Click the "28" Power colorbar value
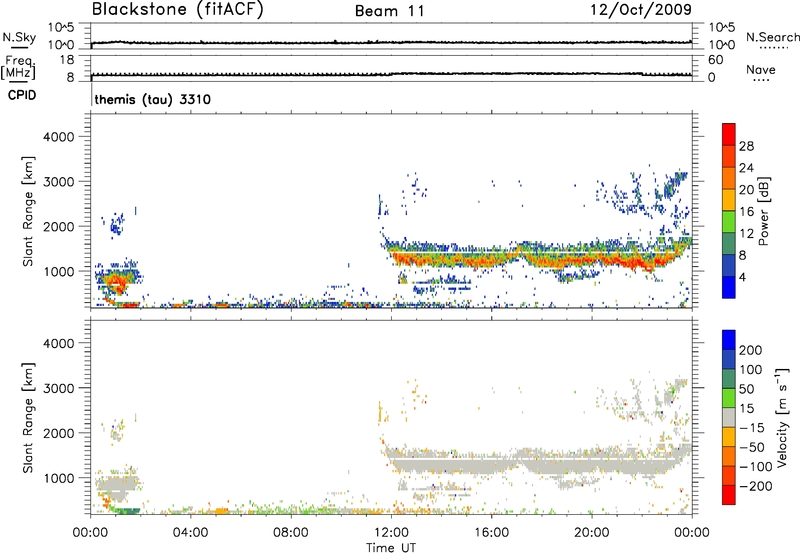 point(746,146)
